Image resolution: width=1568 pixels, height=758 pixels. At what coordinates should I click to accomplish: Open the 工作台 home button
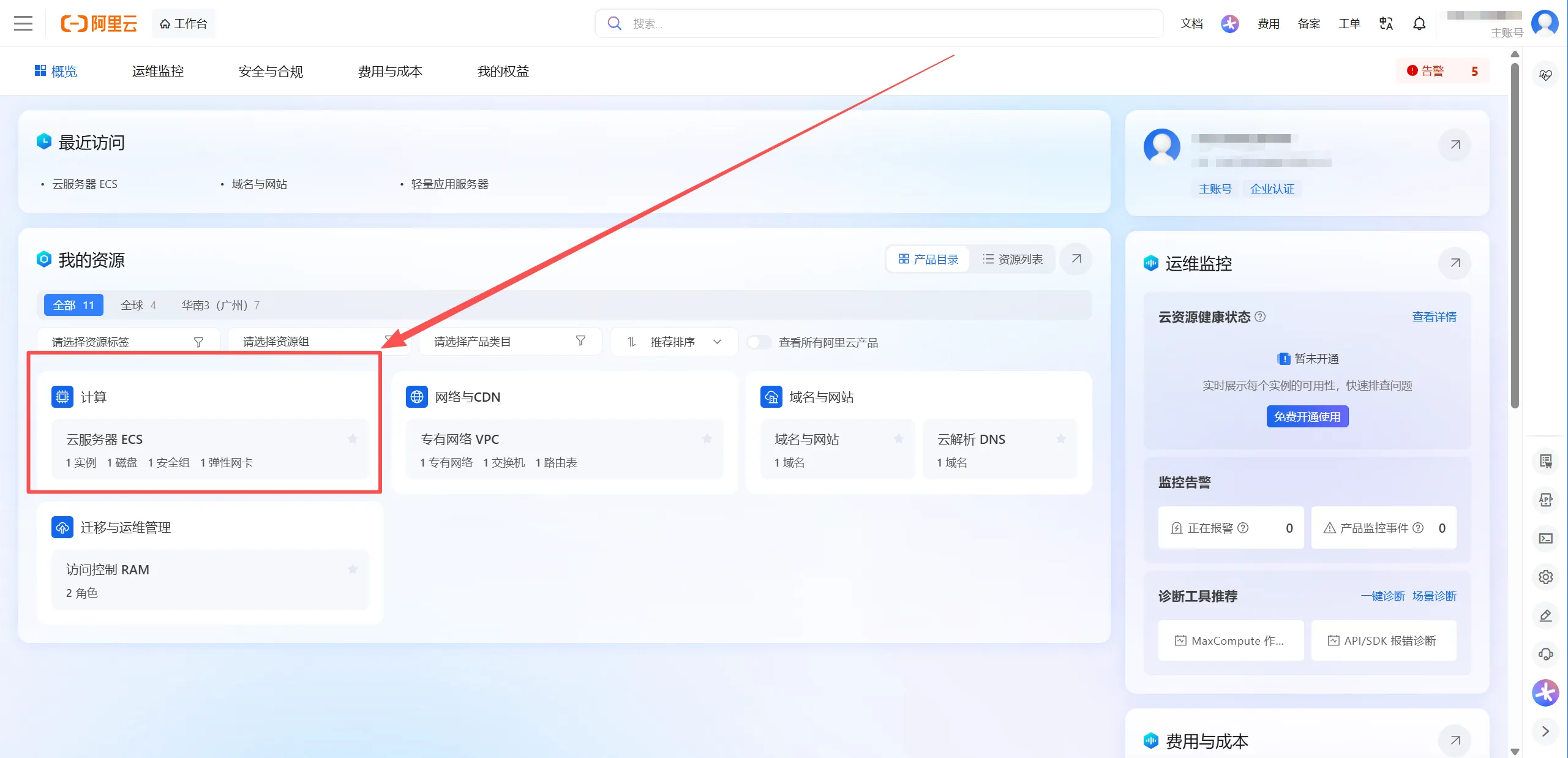pos(184,23)
